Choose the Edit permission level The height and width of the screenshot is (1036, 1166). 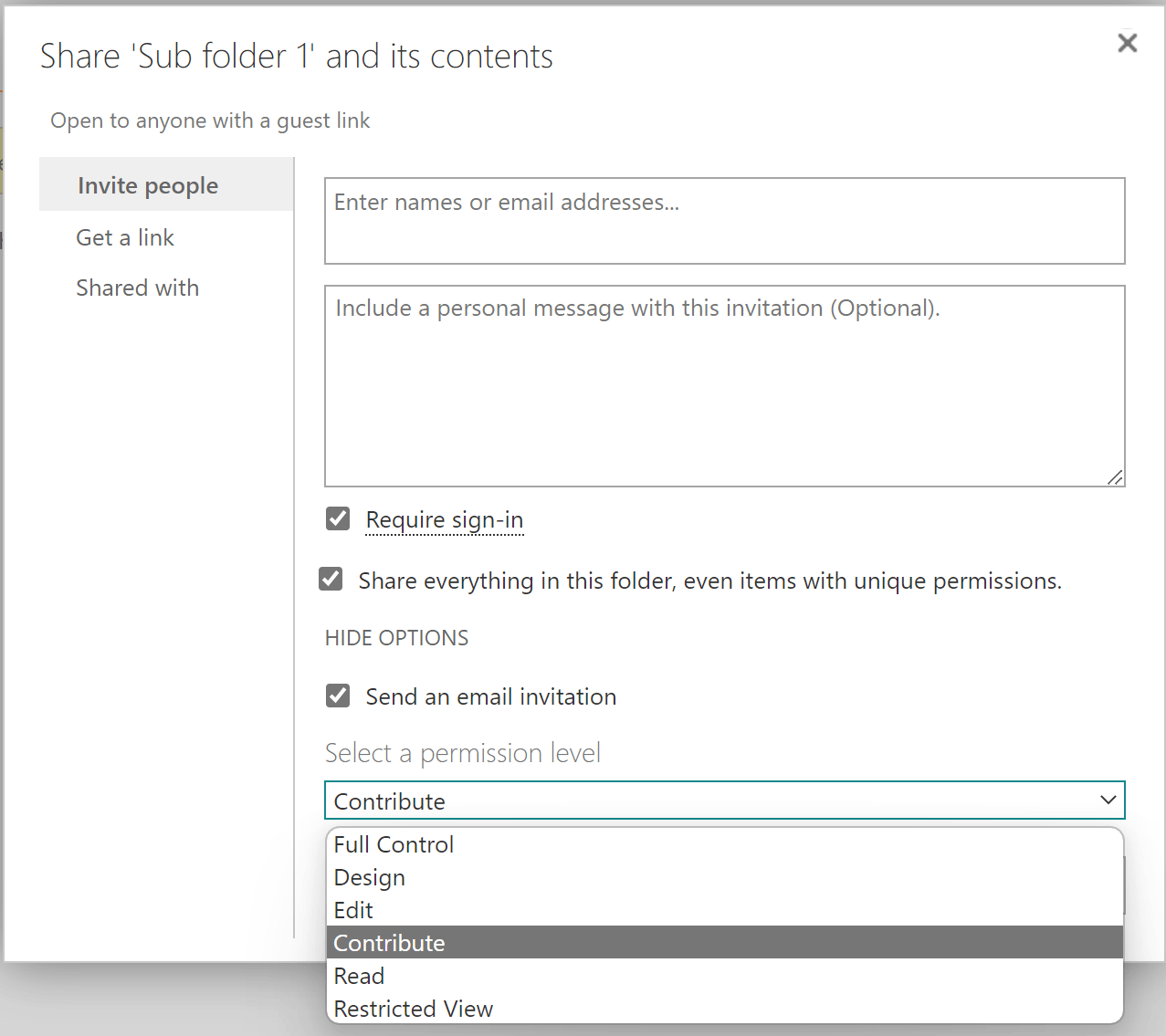click(x=725, y=910)
